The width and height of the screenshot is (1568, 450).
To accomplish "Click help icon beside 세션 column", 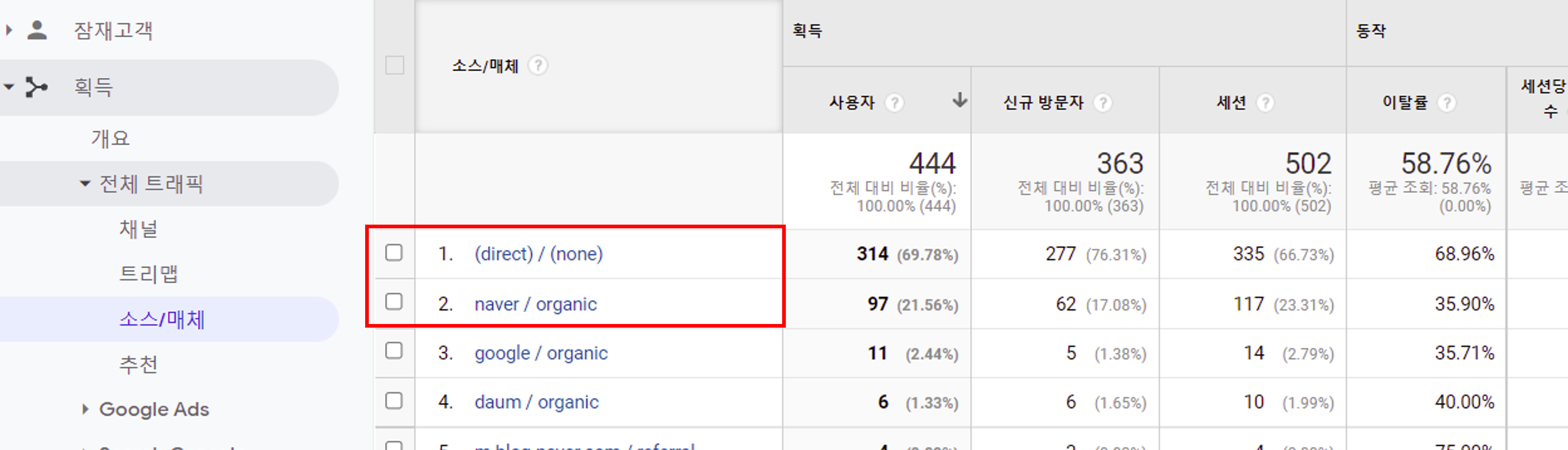I will tap(1265, 102).
